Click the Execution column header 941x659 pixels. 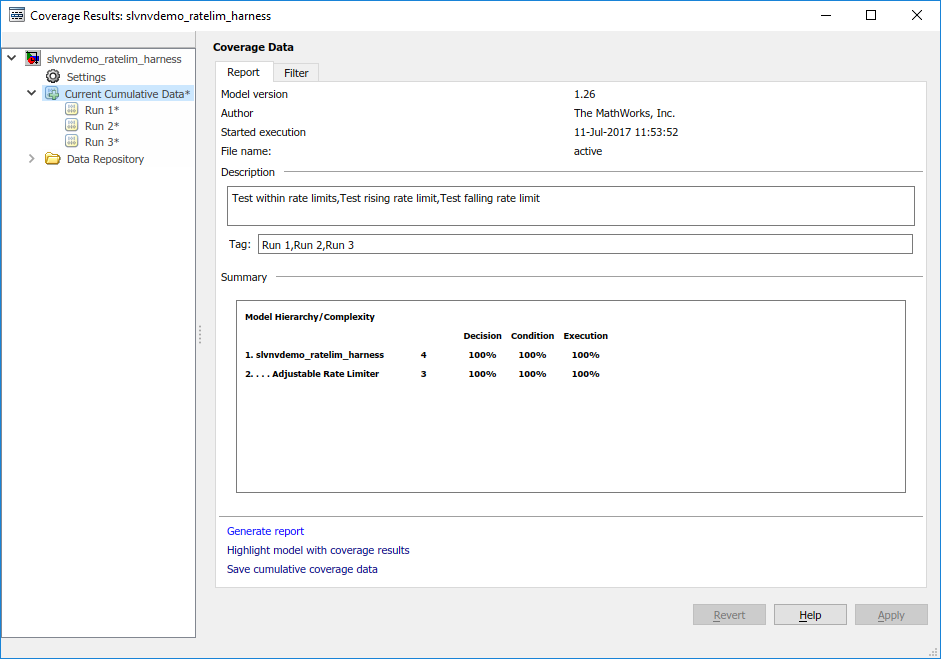coord(585,336)
